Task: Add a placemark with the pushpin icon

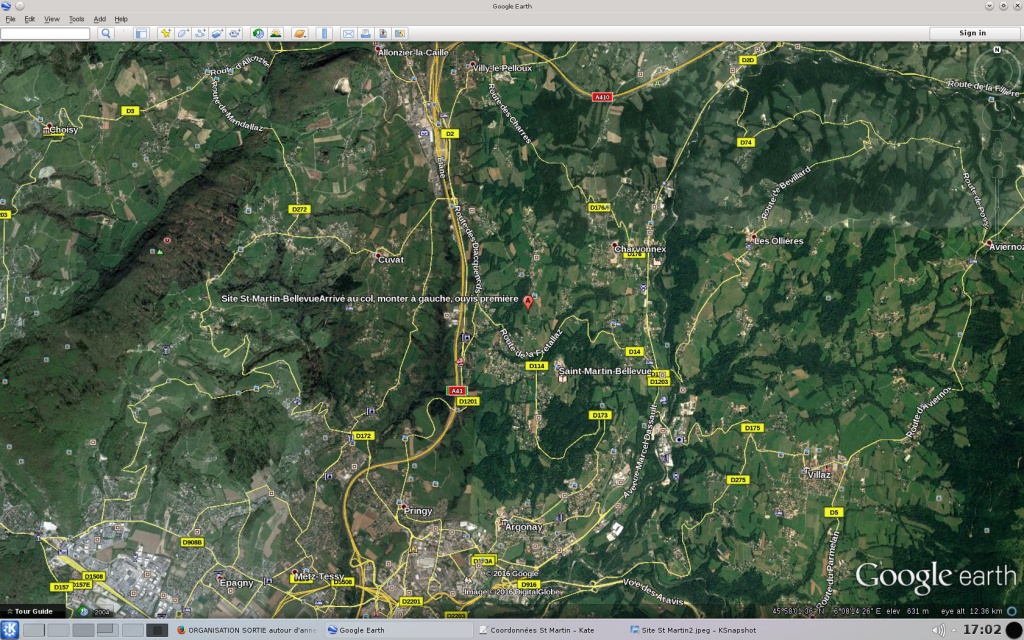Action: point(166,33)
